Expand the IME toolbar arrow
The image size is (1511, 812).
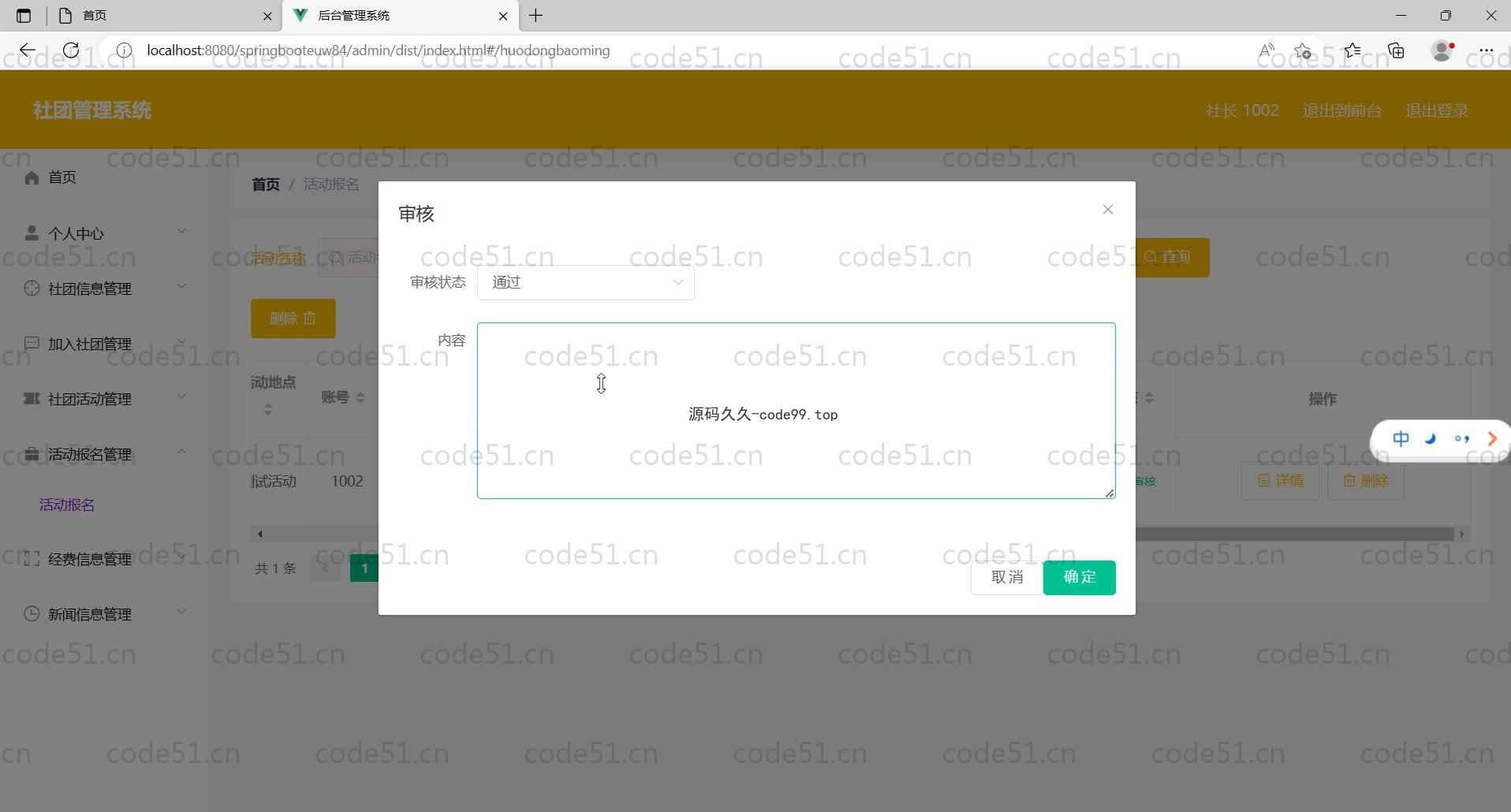tap(1492, 439)
